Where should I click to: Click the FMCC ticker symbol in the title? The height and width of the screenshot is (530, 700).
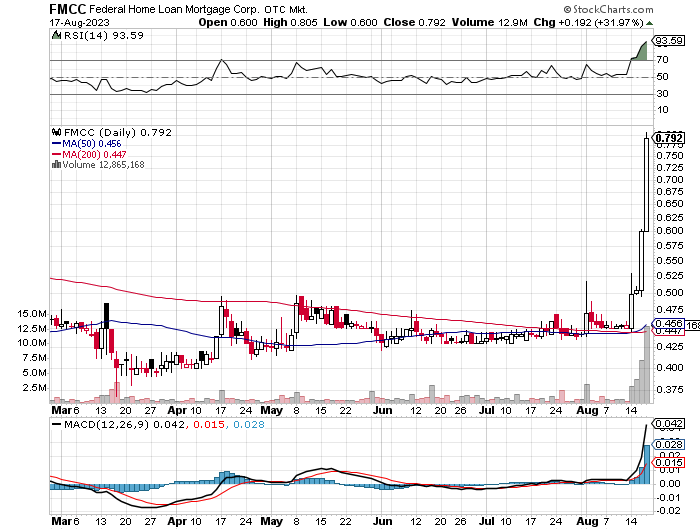pos(68,9)
